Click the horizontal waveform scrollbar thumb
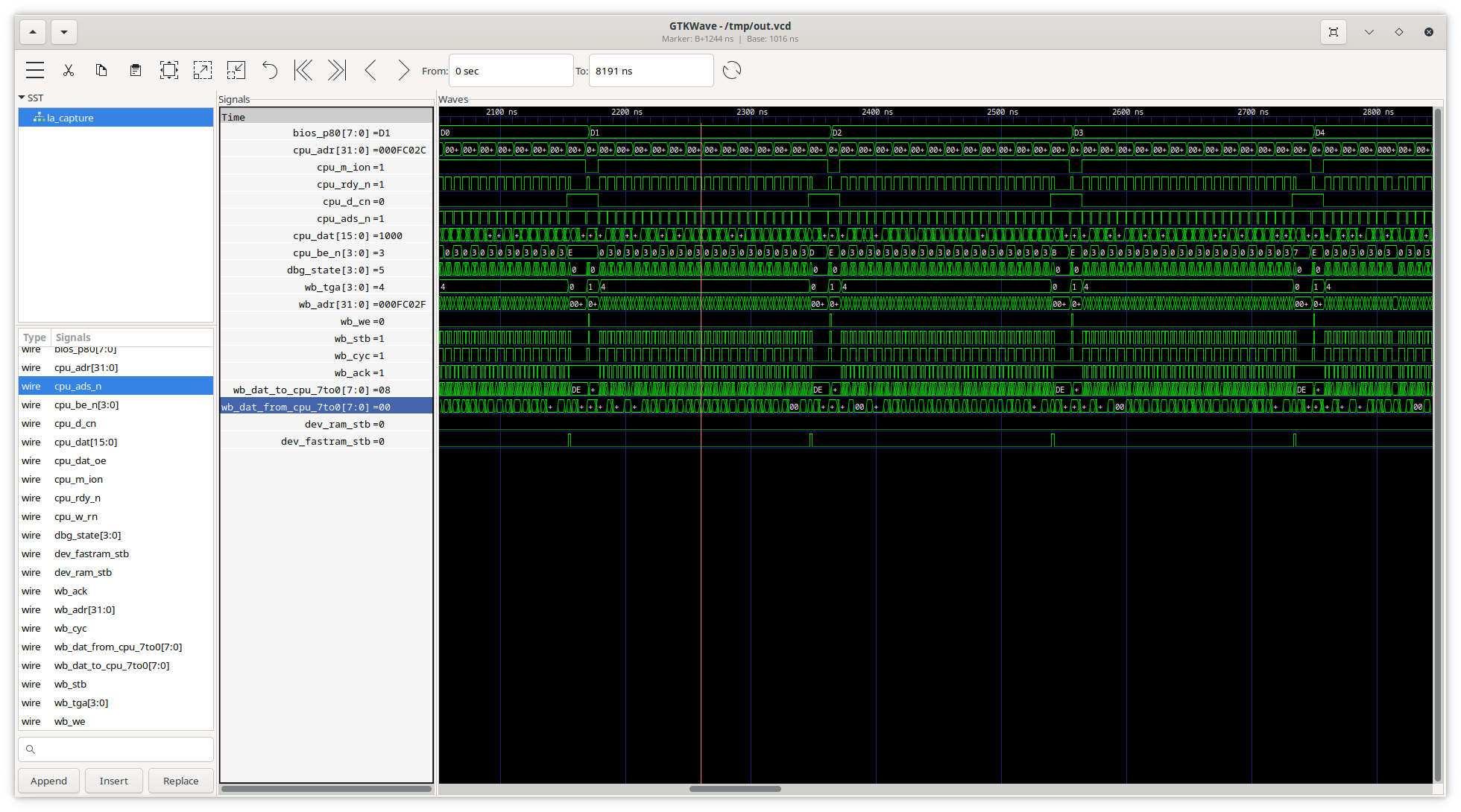Viewport: 1461px width, 812px height. 734,789
